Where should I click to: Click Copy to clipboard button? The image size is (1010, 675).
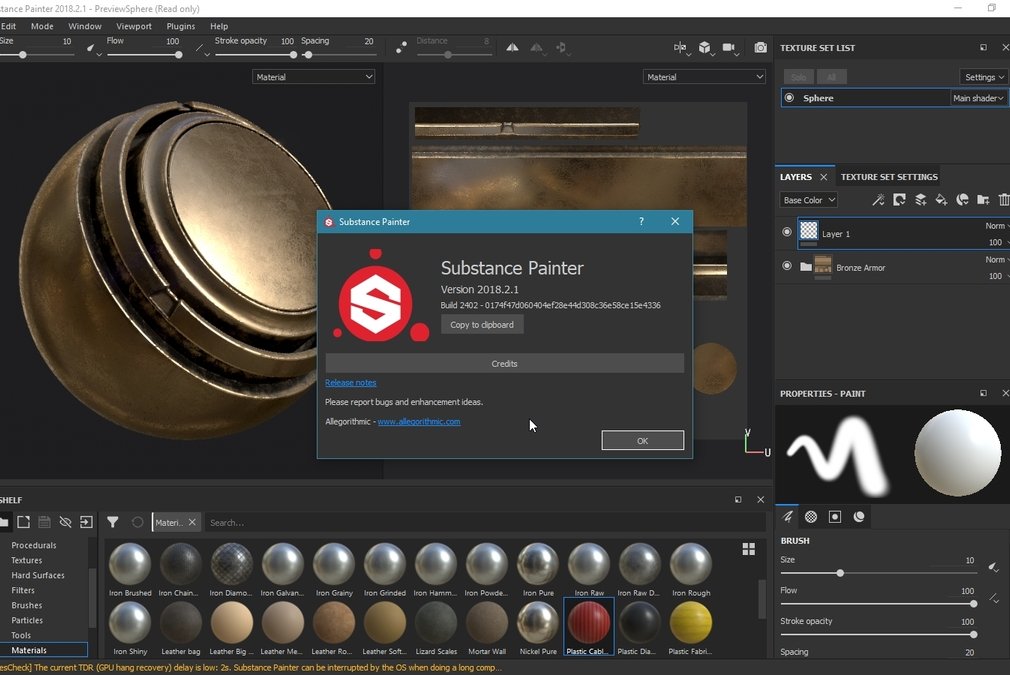482,325
